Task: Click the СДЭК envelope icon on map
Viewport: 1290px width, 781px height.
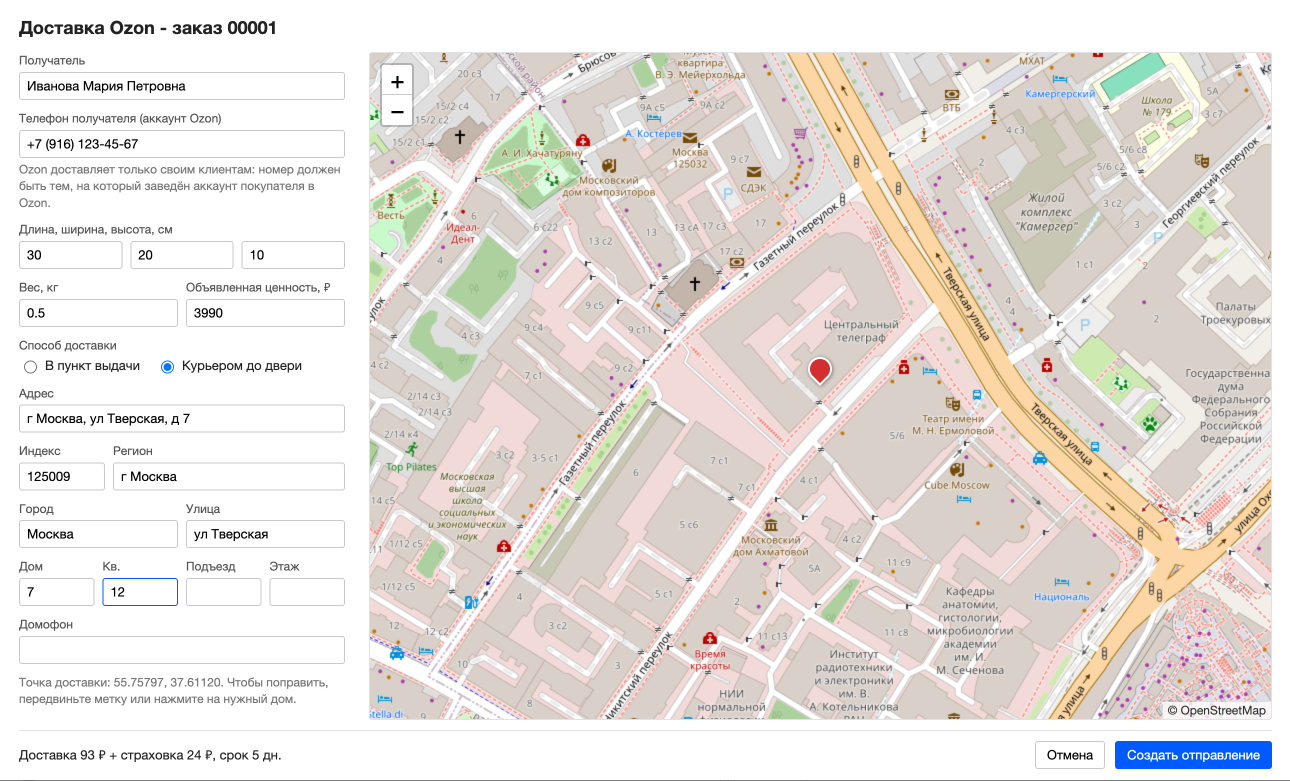Action: 752,171
